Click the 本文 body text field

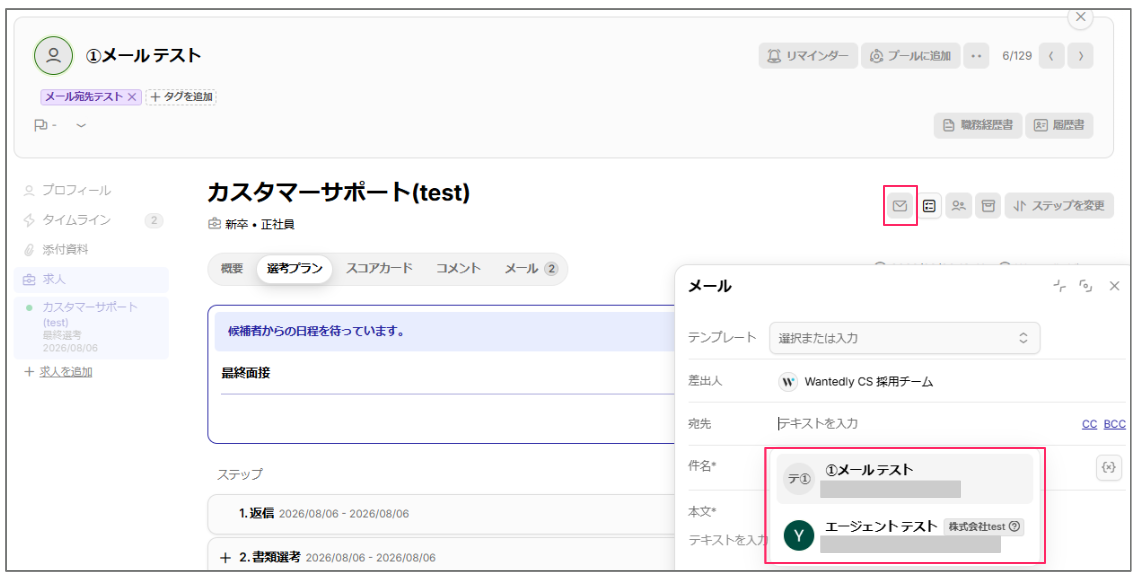(x=729, y=540)
